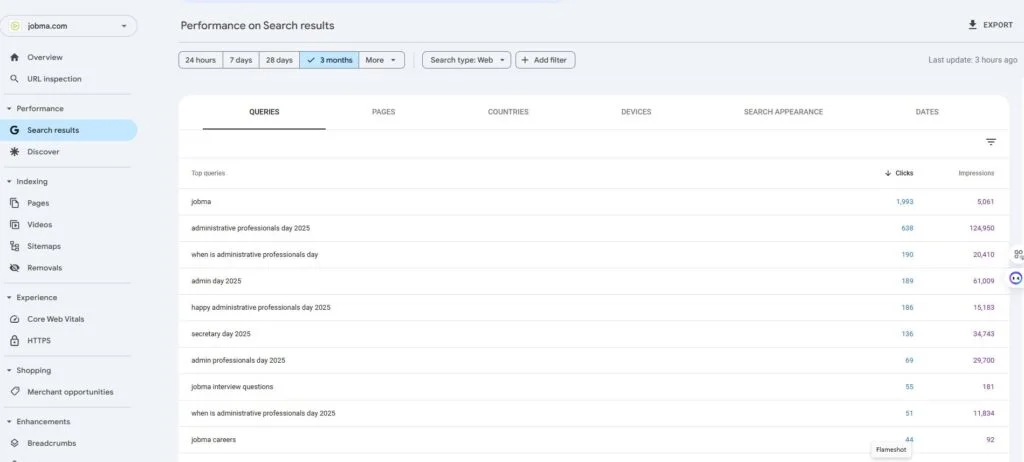
Task: Open the Removals crossed-eye icon
Action: [14, 268]
